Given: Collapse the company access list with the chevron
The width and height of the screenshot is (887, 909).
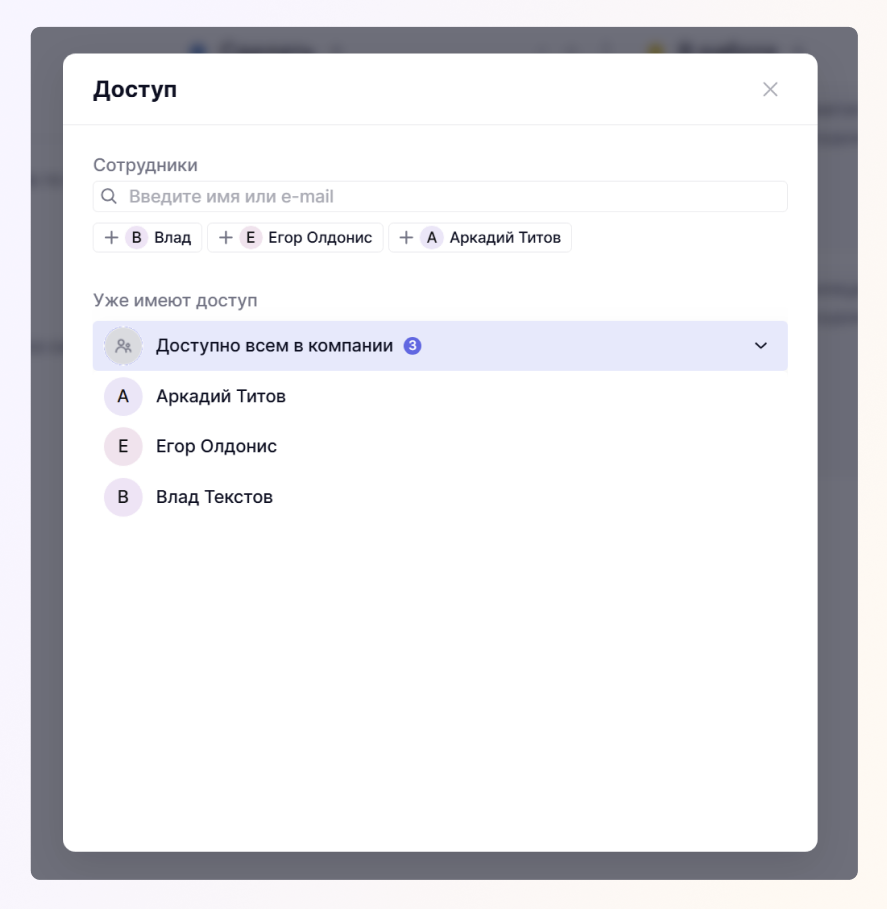Looking at the screenshot, I should coord(761,346).
